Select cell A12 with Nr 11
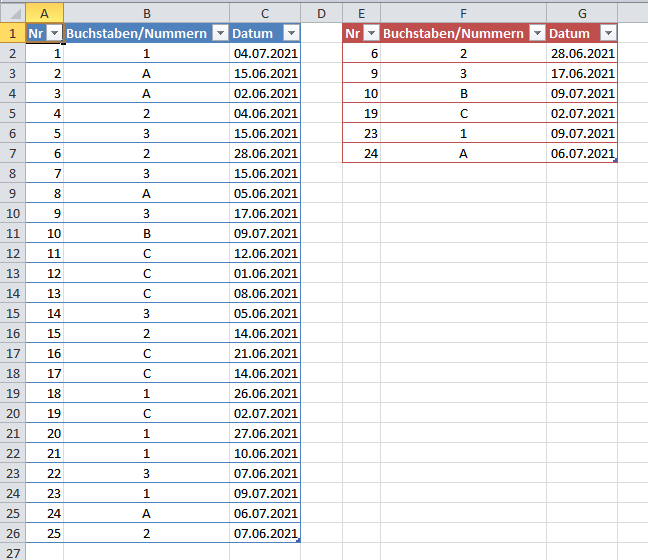The image size is (648, 560). [x=45, y=253]
